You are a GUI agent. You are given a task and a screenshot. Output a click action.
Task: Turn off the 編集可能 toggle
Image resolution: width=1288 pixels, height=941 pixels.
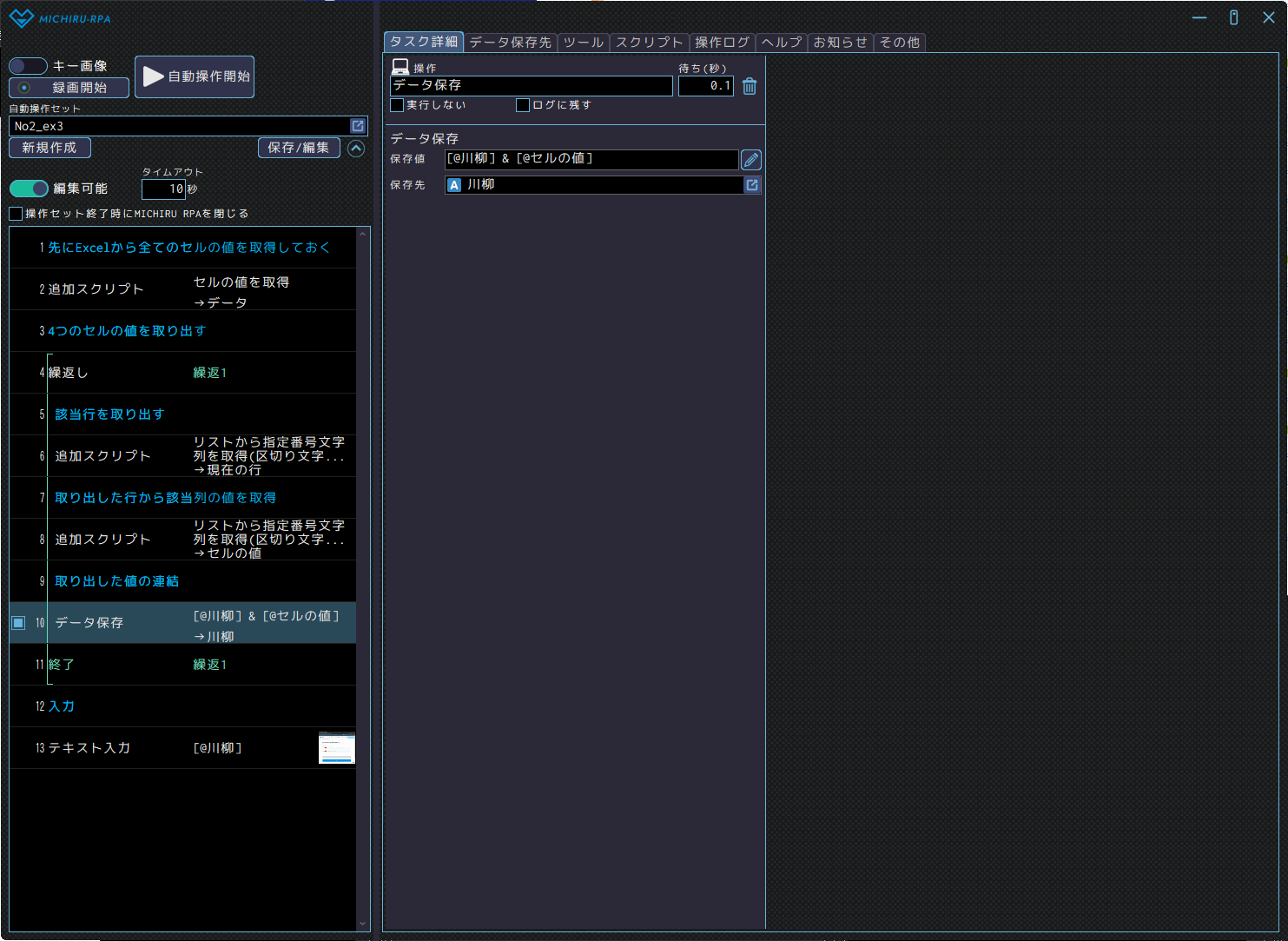[29, 189]
